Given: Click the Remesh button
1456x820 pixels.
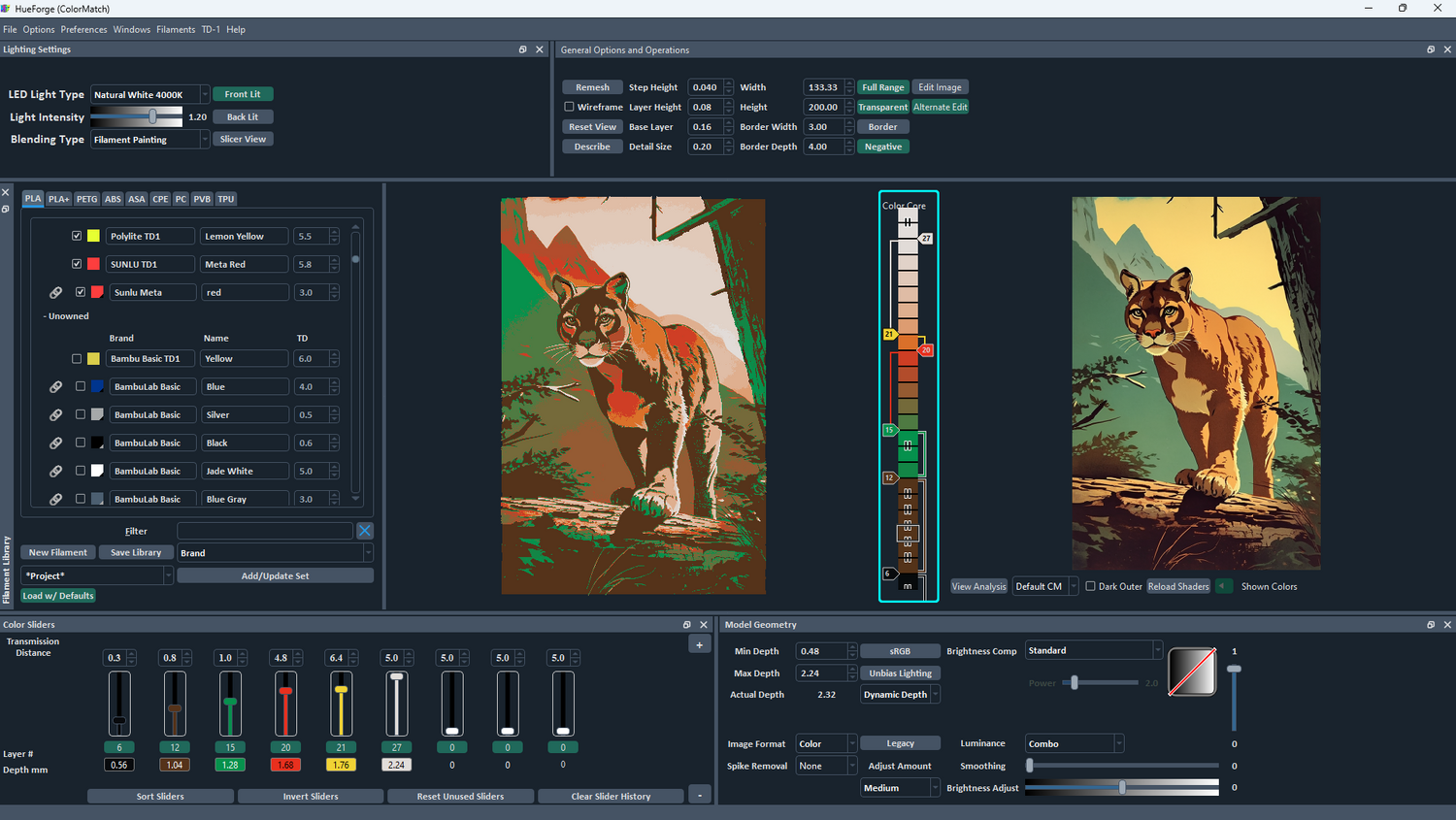Looking at the screenshot, I should click(x=592, y=87).
